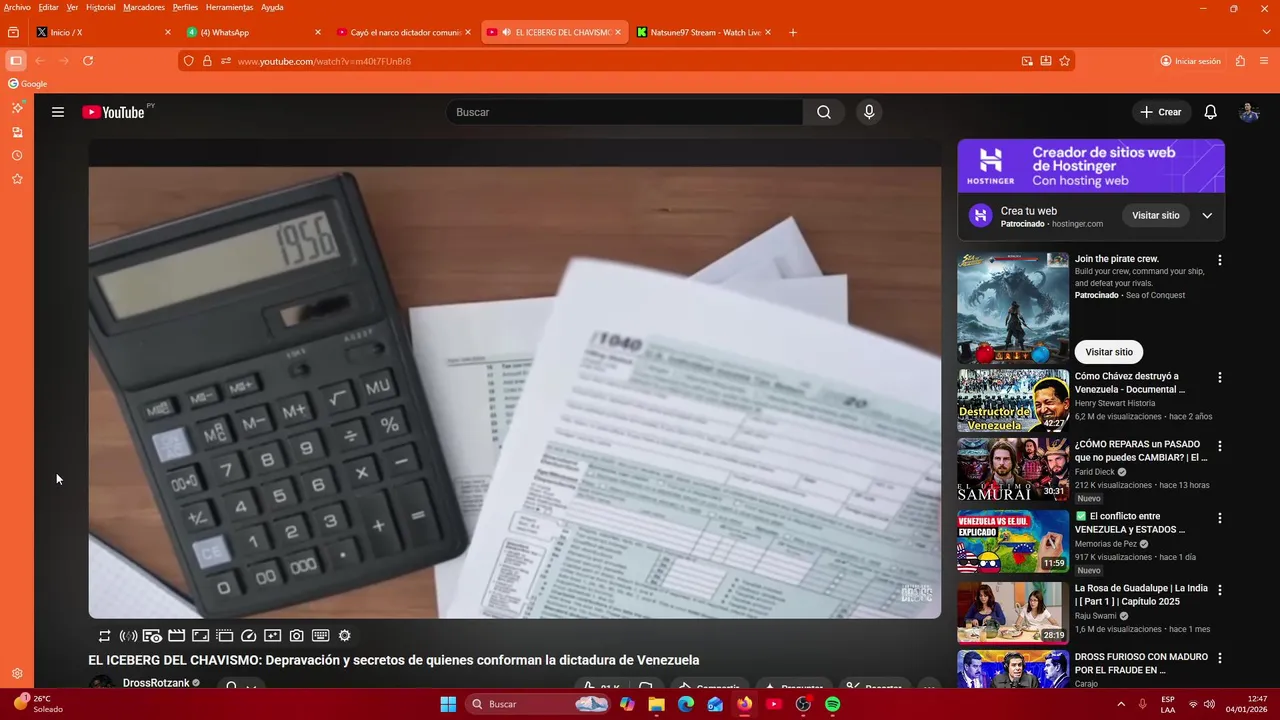The height and width of the screenshot is (720, 1280).
Task: Open options for Join the pirate crew ad
Action: (x=1219, y=260)
